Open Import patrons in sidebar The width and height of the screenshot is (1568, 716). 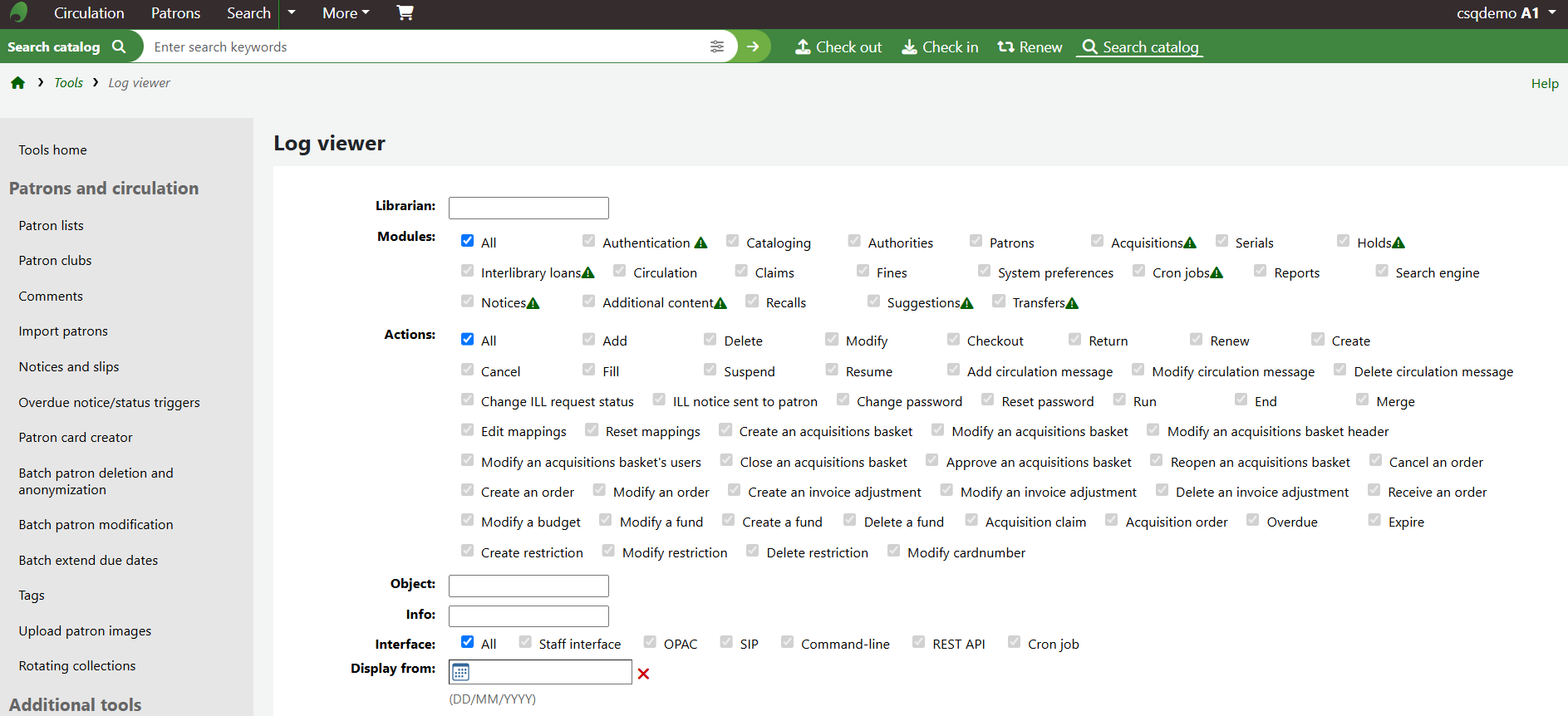pos(63,331)
